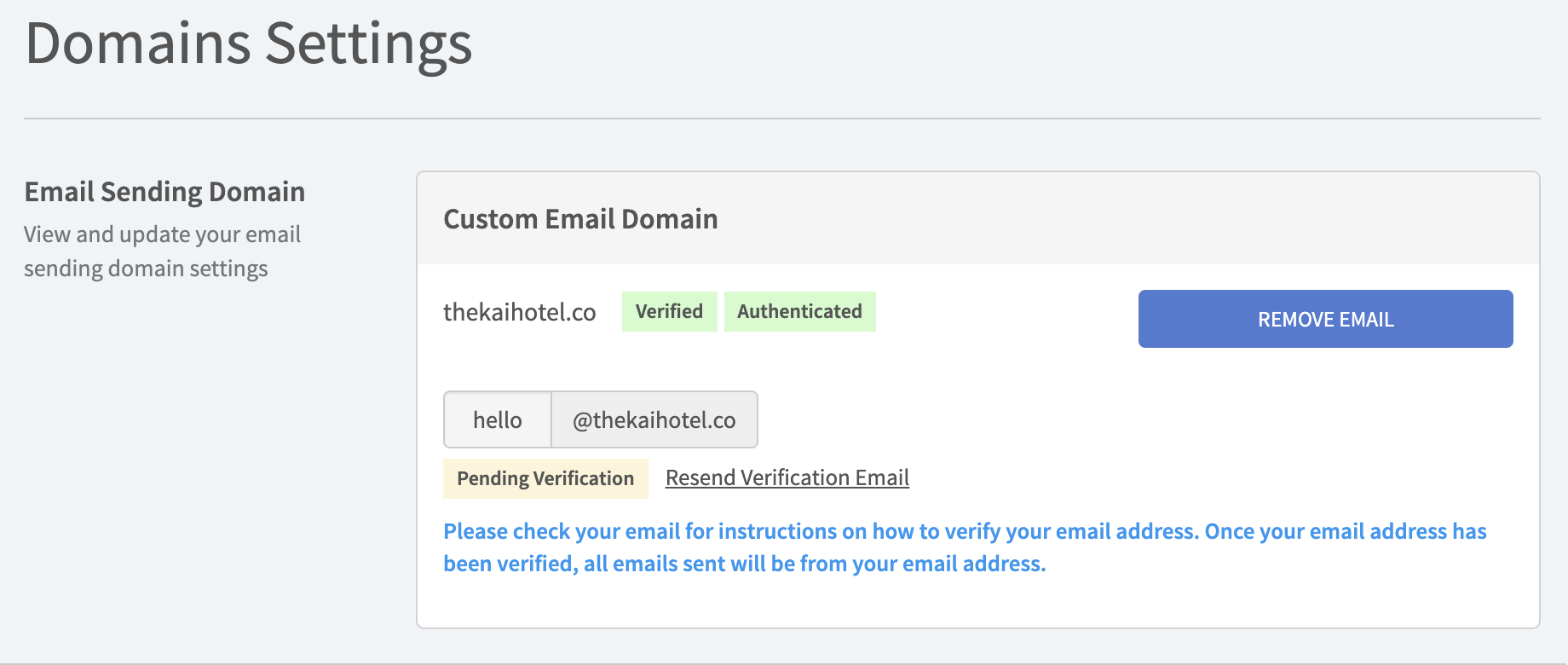The height and width of the screenshot is (665, 1568).
Task: Click the "sending domain settings" description line
Action: (146, 269)
